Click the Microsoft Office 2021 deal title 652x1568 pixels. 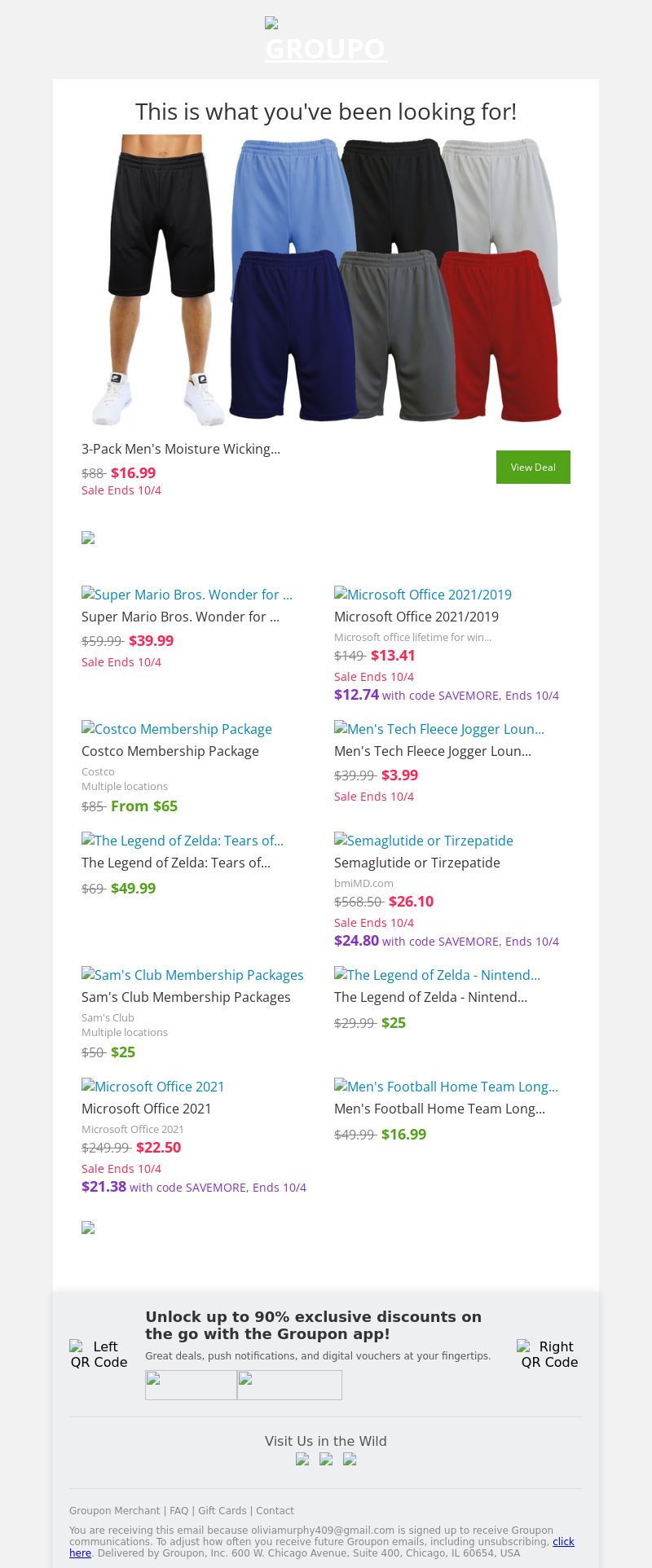tap(147, 1109)
